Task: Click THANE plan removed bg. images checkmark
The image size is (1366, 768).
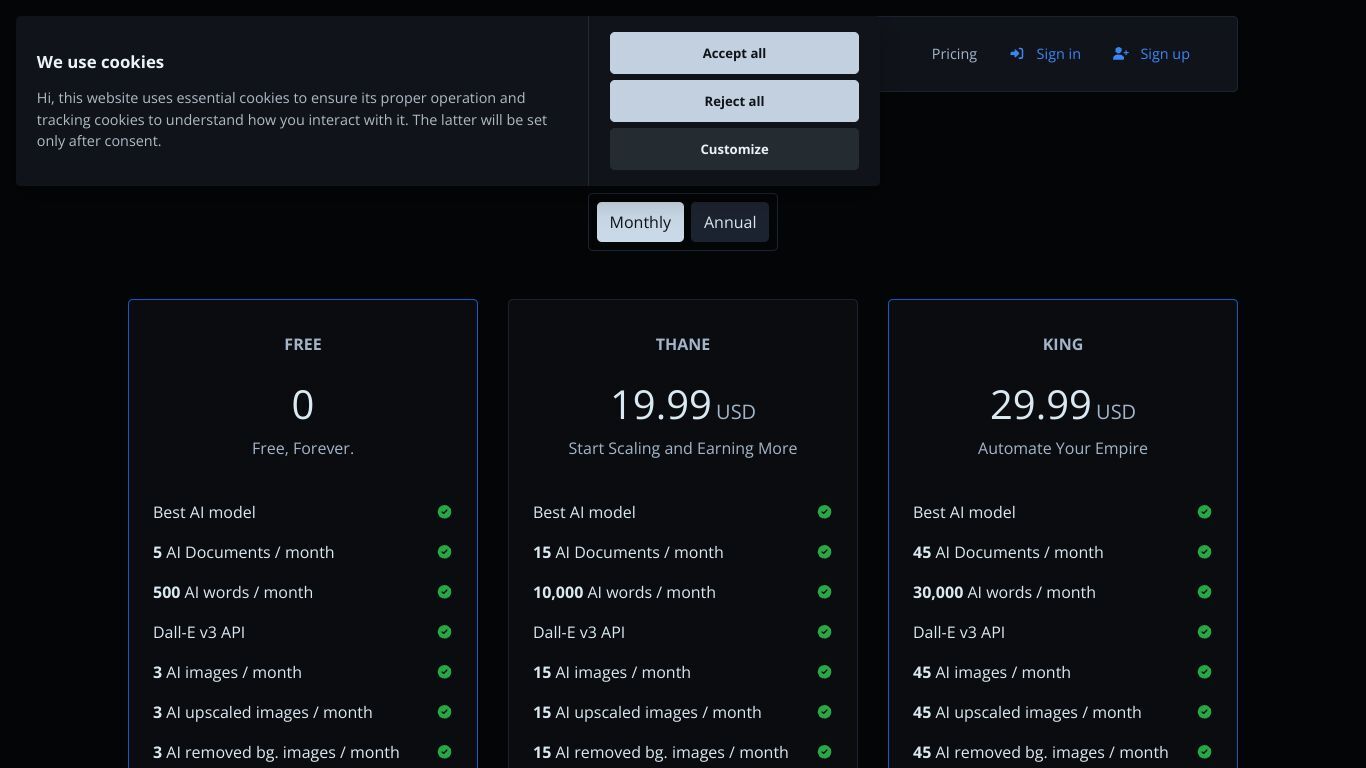Action: pyautogui.click(x=824, y=752)
